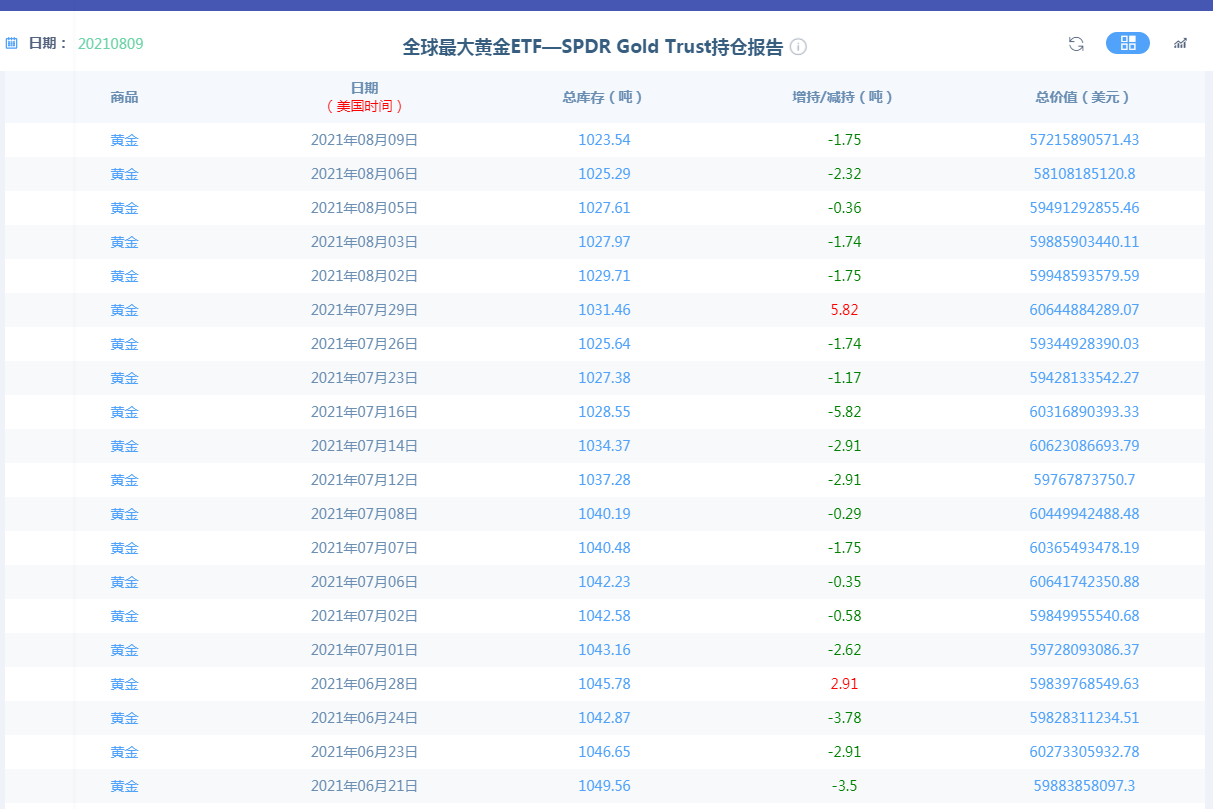The image size is (1213, 809).
Task: Click total value 60623086693.79
Action: [1085, 446]
